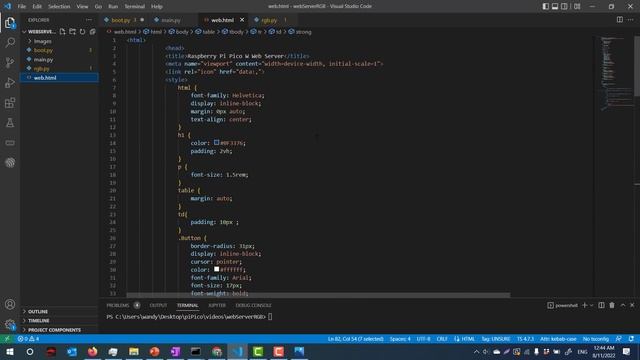Expand the images folder
Image resolution: width=640 pixels, height=360 pixels.
42,41
